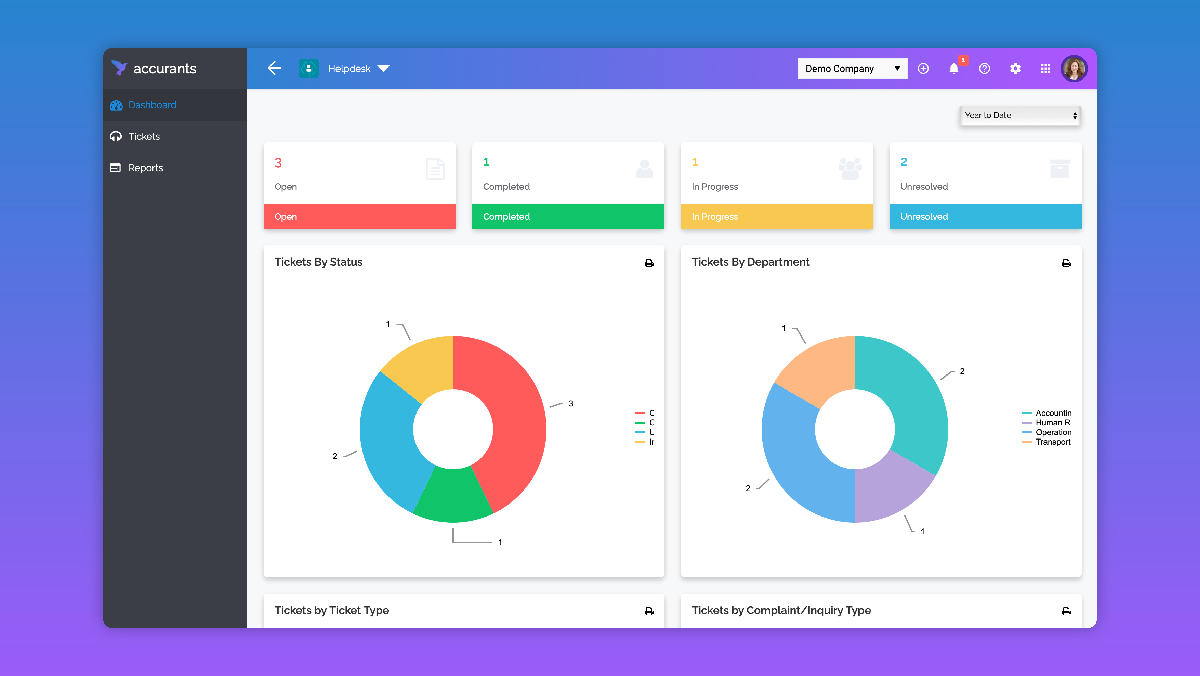Image resolution: width=1200 pixels, height=676 pixels.
Task: Click the circled plus add icon
Action: coord(923,68)
